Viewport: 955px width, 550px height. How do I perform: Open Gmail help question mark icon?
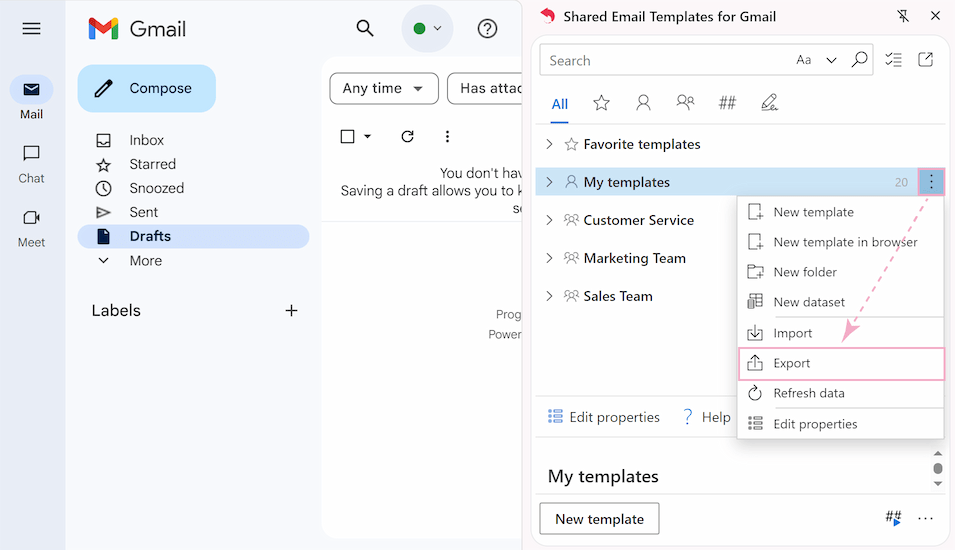[x=487, y=29]
